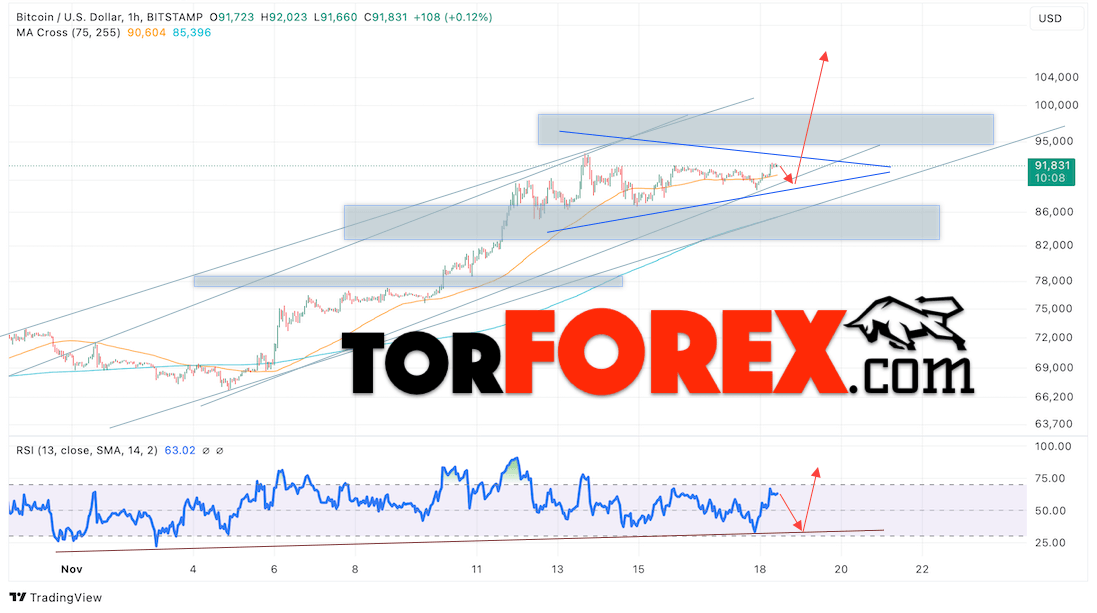Screen dimensions: 1097x613
Task: Click the change value +108 (+0.12%)
Action: [x=453, y=17]
